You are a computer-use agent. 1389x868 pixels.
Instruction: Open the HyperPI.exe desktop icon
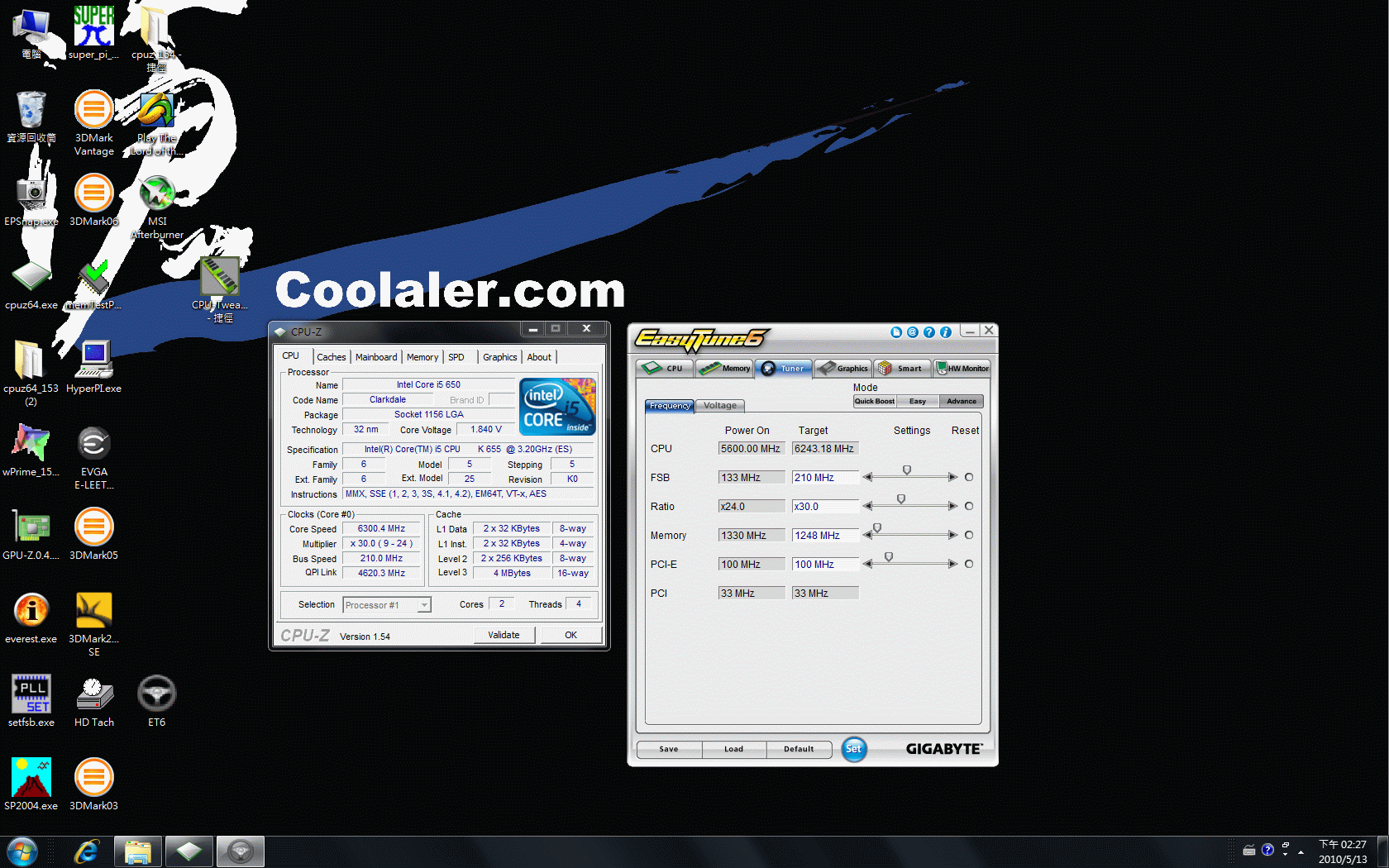(93, 367)
